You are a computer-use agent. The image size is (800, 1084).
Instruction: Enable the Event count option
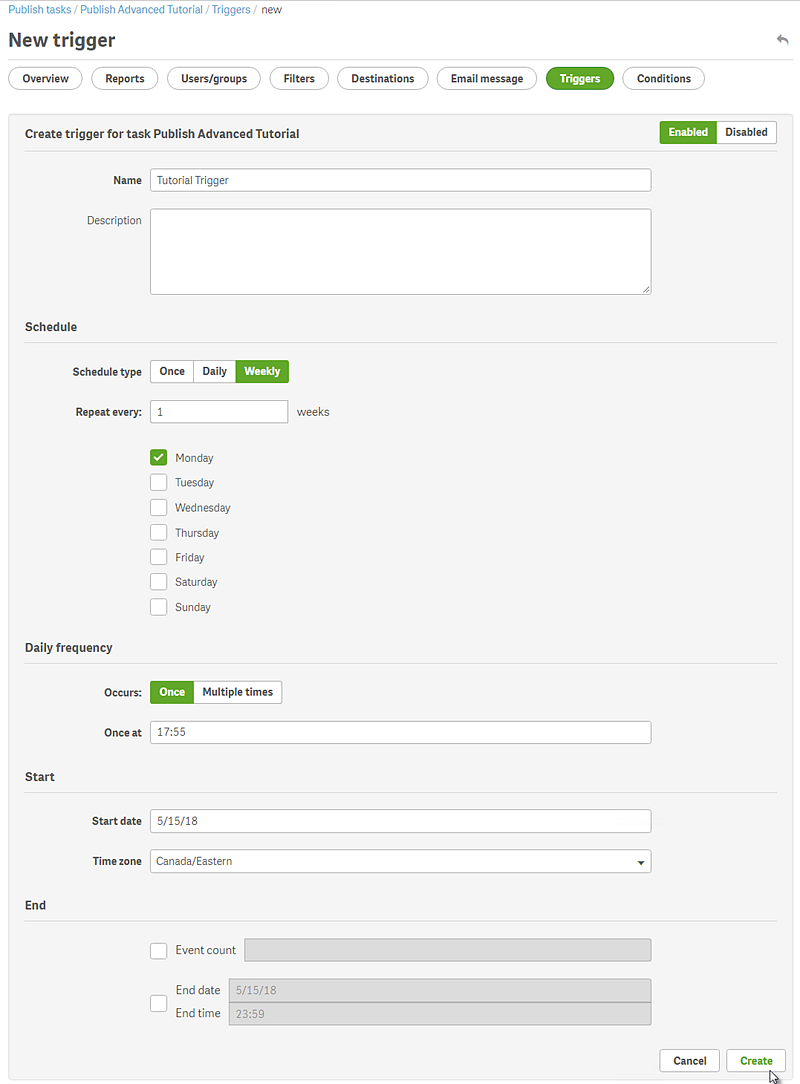click(x=158, y=950)
